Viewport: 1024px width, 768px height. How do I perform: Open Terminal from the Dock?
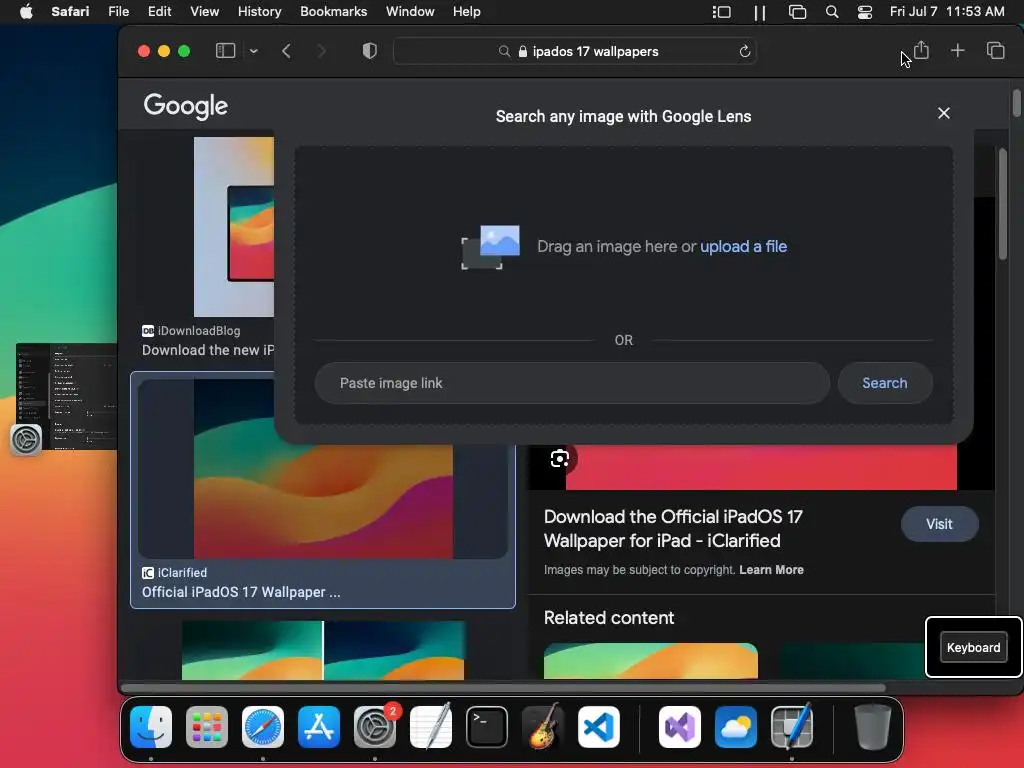487,727
